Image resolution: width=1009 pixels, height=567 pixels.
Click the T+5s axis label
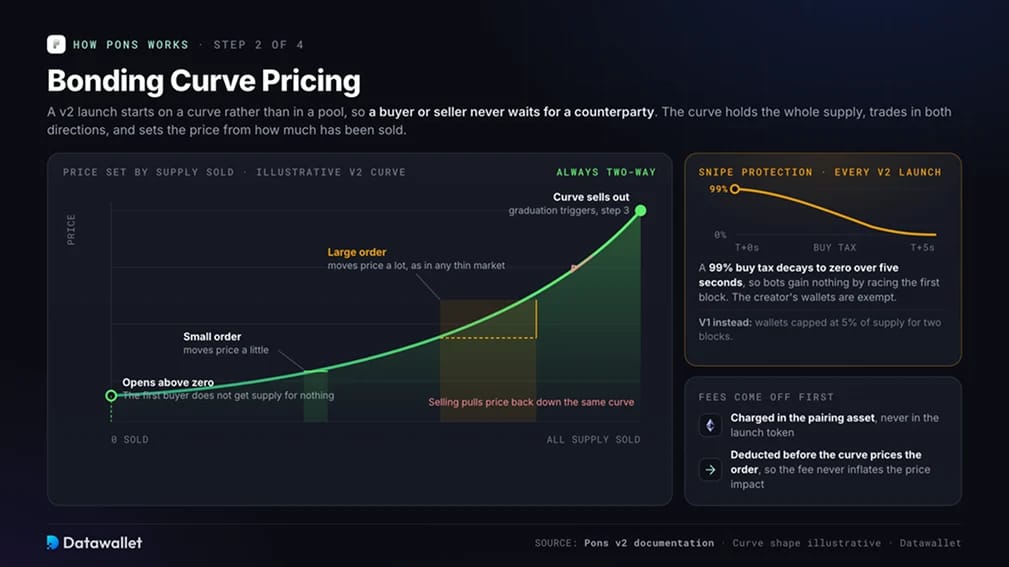[922, 248]
